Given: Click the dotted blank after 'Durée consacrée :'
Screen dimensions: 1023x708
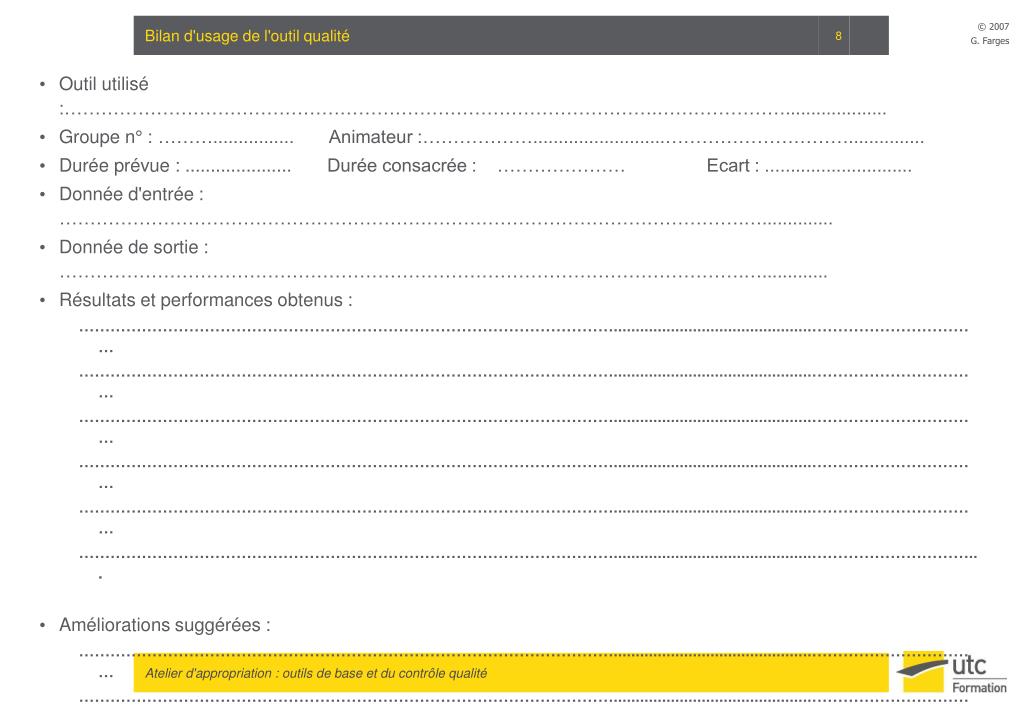Looking at the screenshot, I should [561, 170].
